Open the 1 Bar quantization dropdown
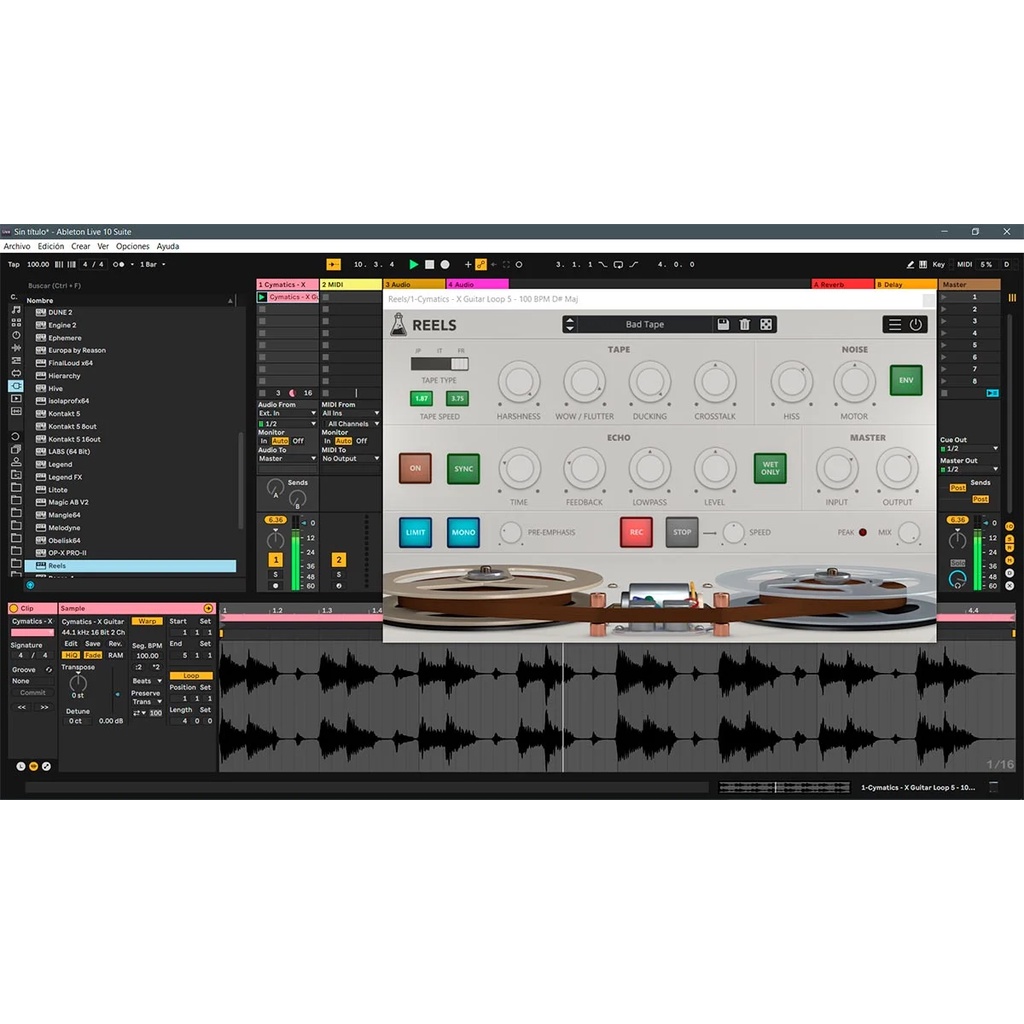Image resolution: width=1024 pixels, height=1024 pixels. [152, 264]
